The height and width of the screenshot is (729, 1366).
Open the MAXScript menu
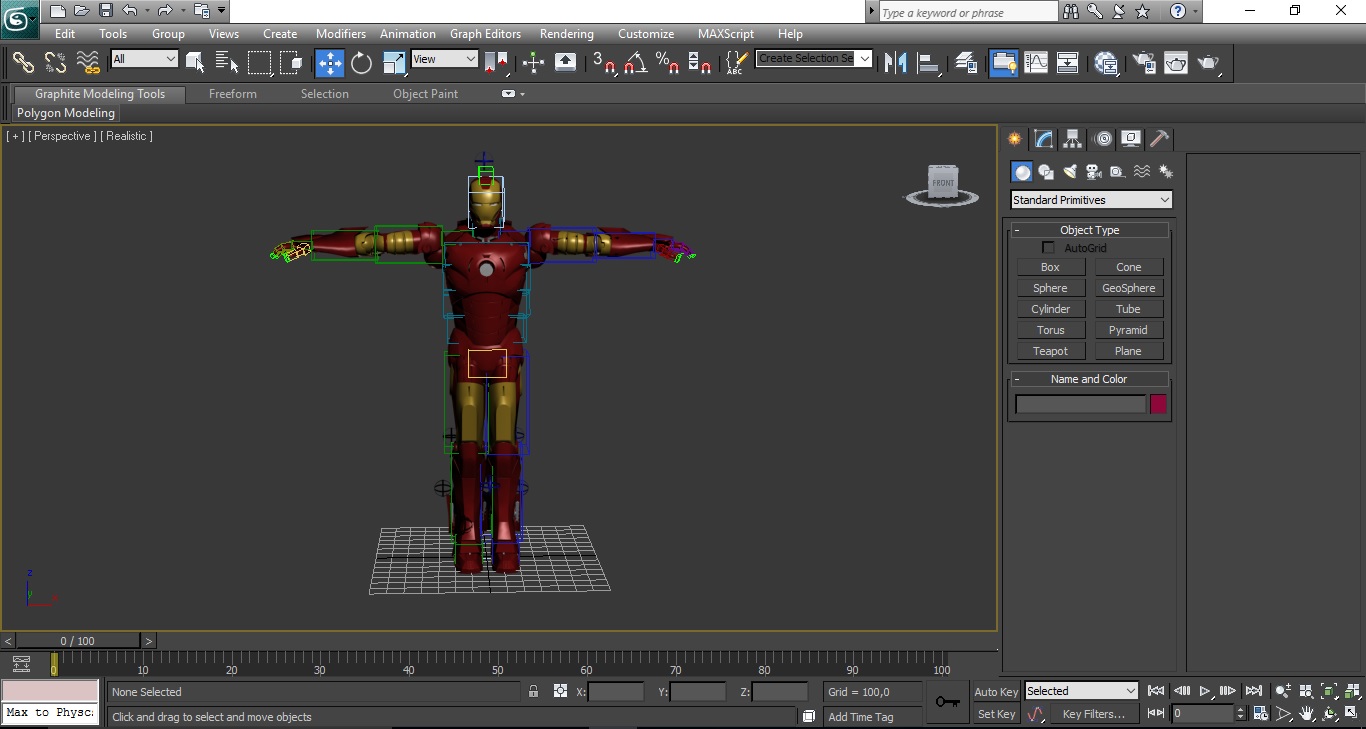[x=726, y=34]
